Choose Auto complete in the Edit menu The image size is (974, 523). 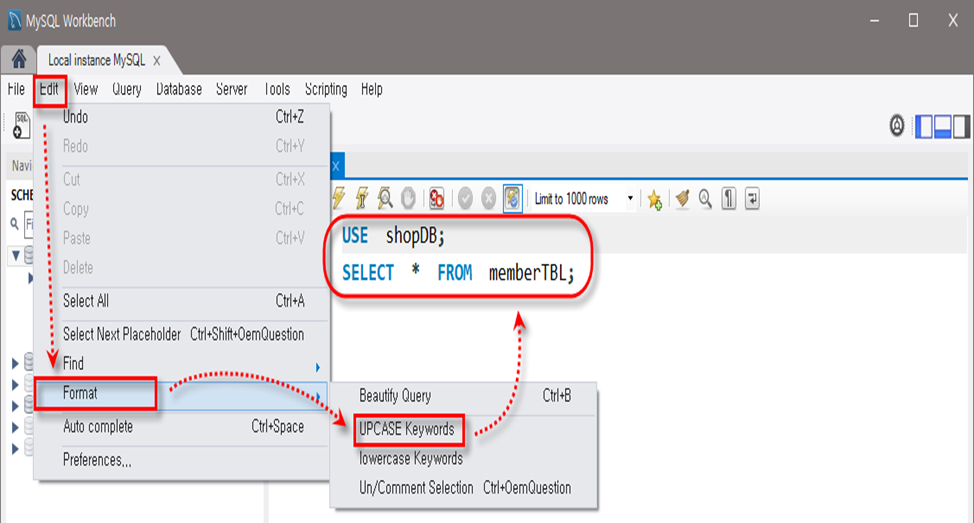coord(181,427)
